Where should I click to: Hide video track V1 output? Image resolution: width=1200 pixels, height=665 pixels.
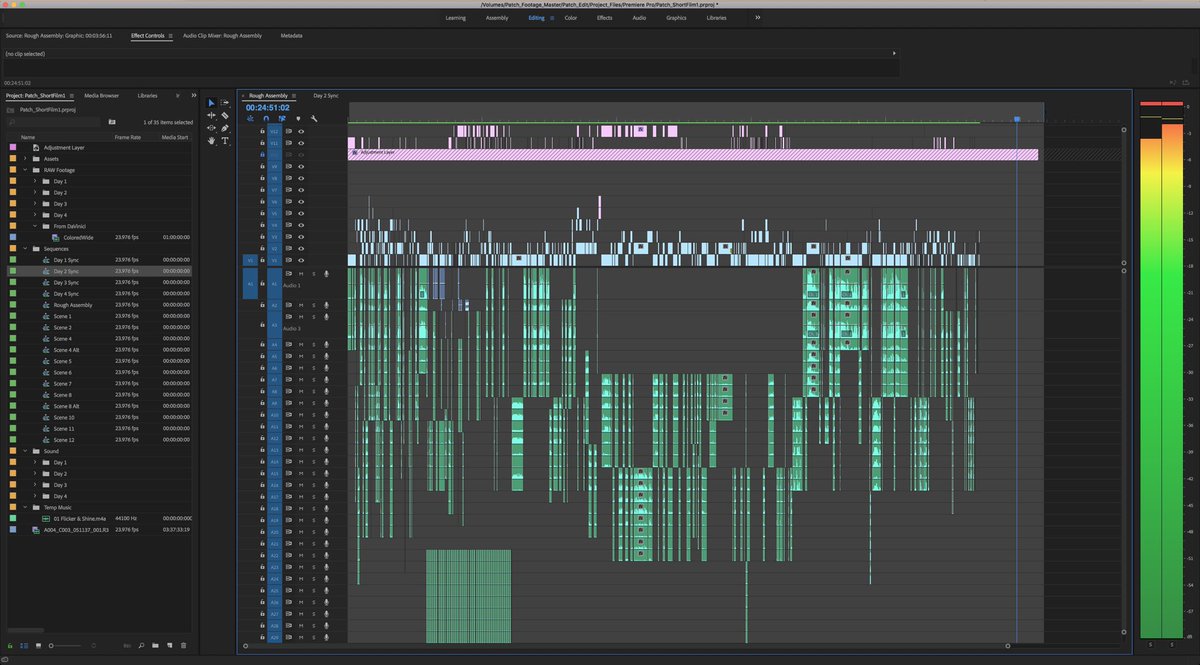[x=301, y=260]
